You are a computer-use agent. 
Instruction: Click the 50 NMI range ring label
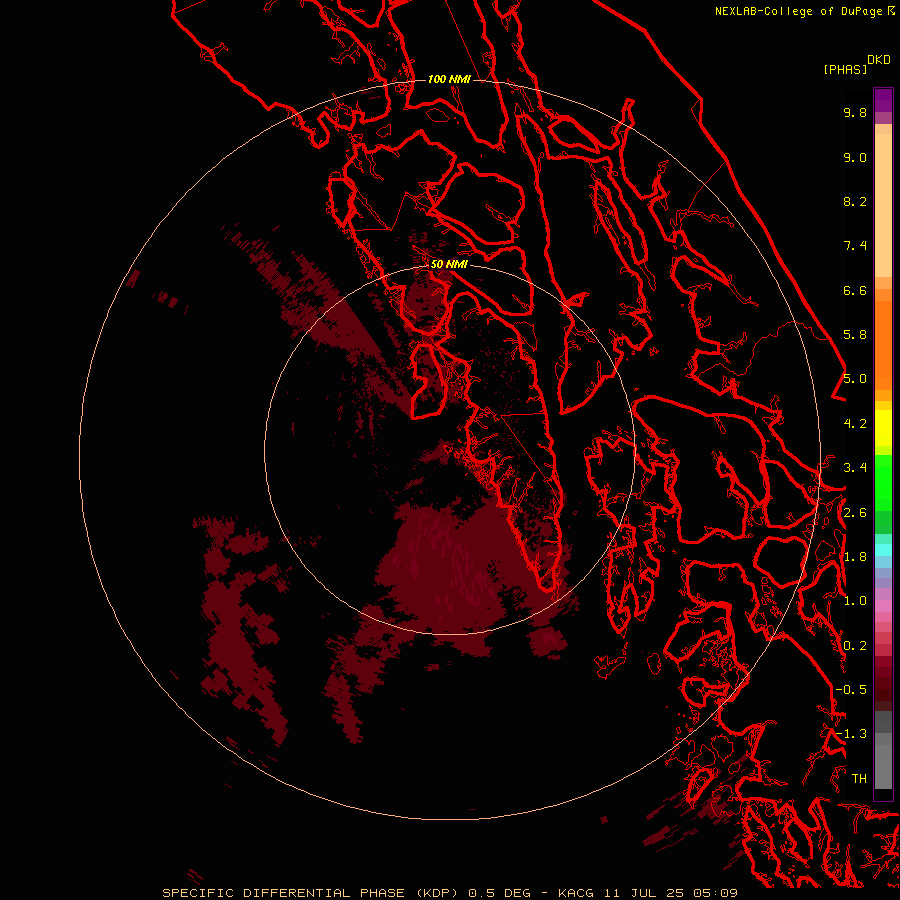[x=449, y=264]
